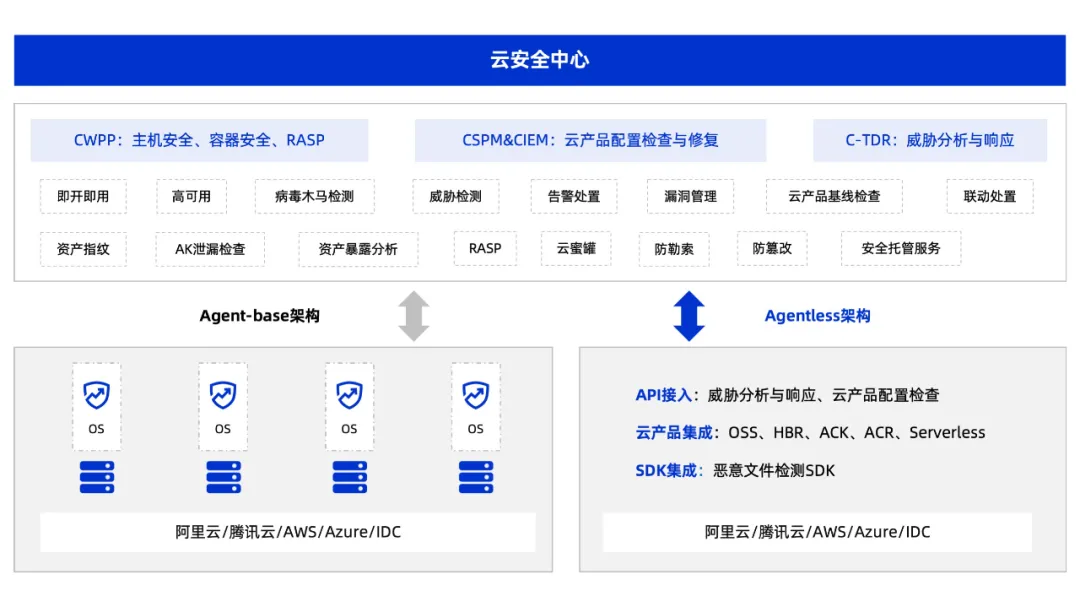Viewport: 1080px width, 607px height.
Task: Select the AK泄漏检查 box
Action: 210,249
